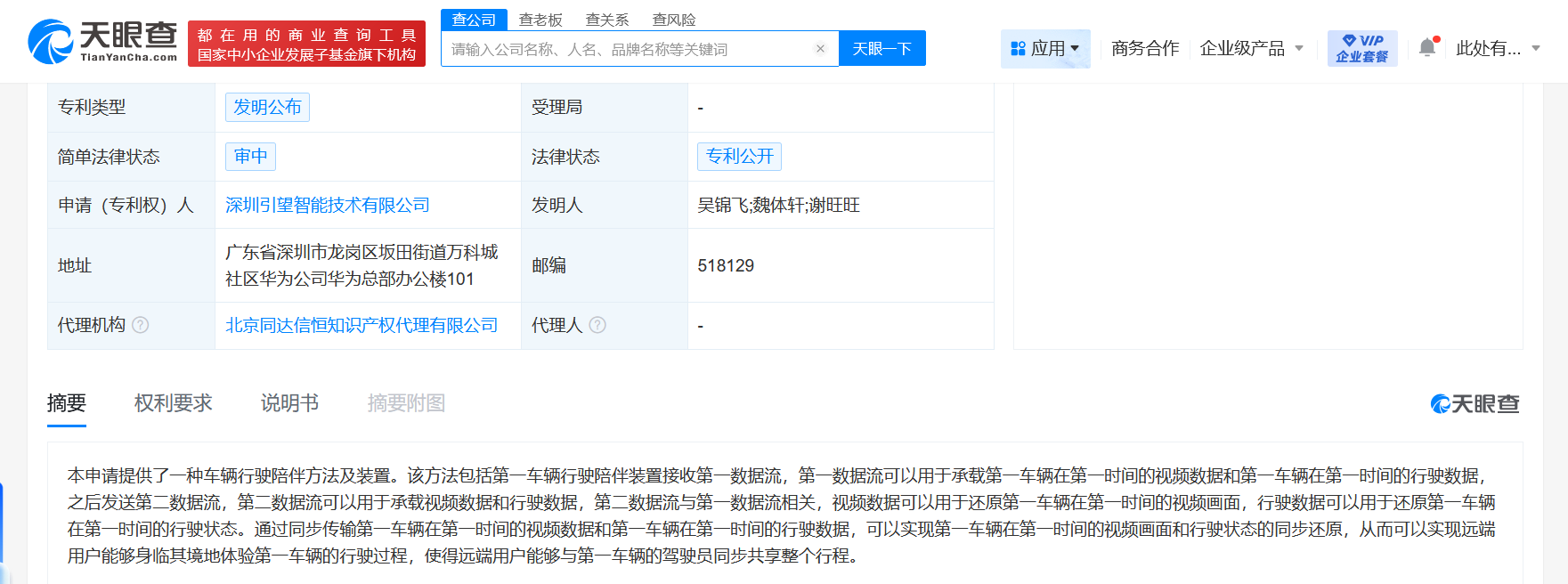Click the 发明人 label cell
The image size is (1568, 584).
point(605,205)
